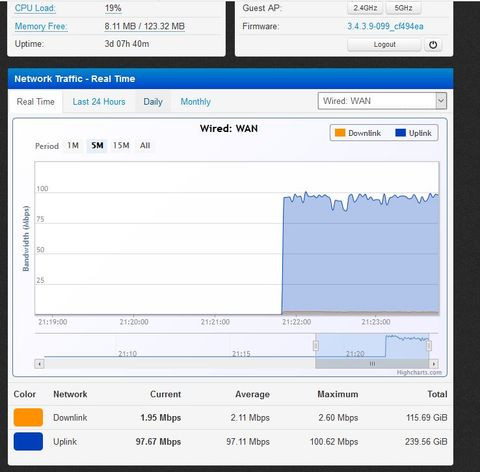Toggle the Downlink series in chart legend
This screenshot has height=472, width=480.
[x=358, y=133]
